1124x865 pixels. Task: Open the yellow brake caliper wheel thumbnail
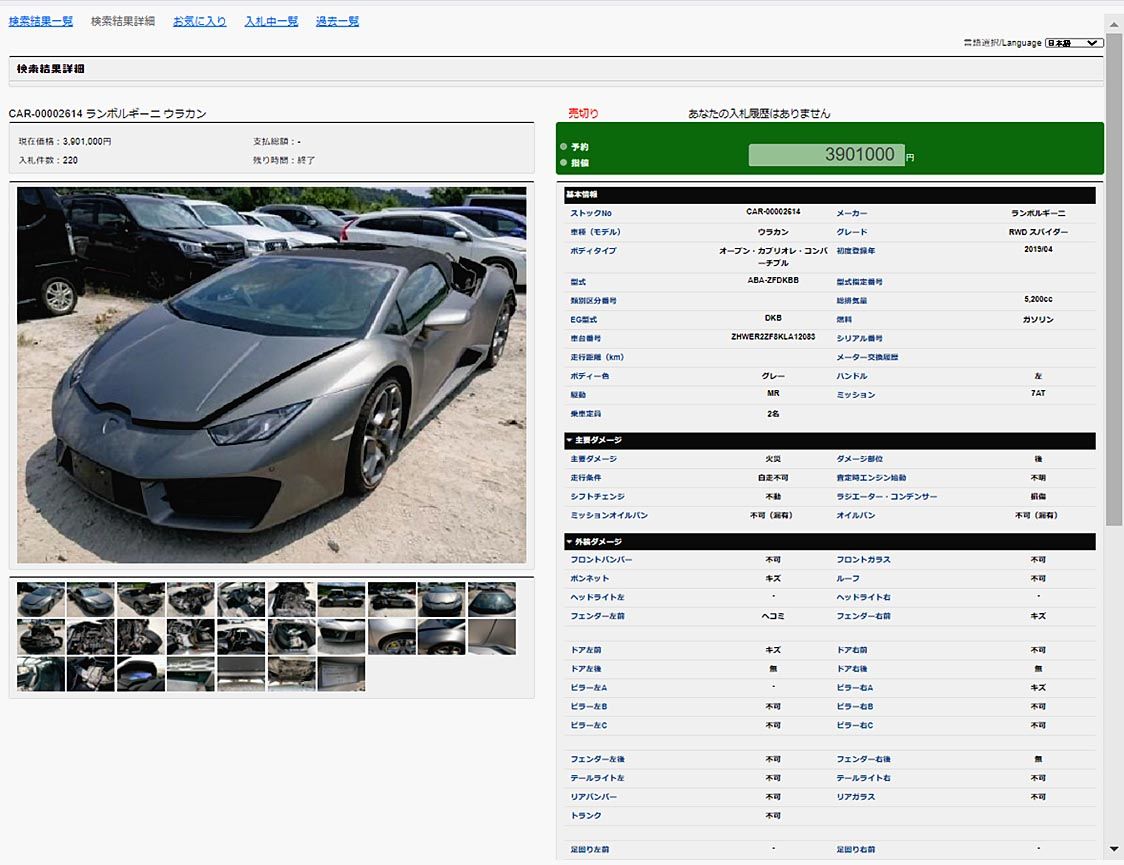click(392, 636)
